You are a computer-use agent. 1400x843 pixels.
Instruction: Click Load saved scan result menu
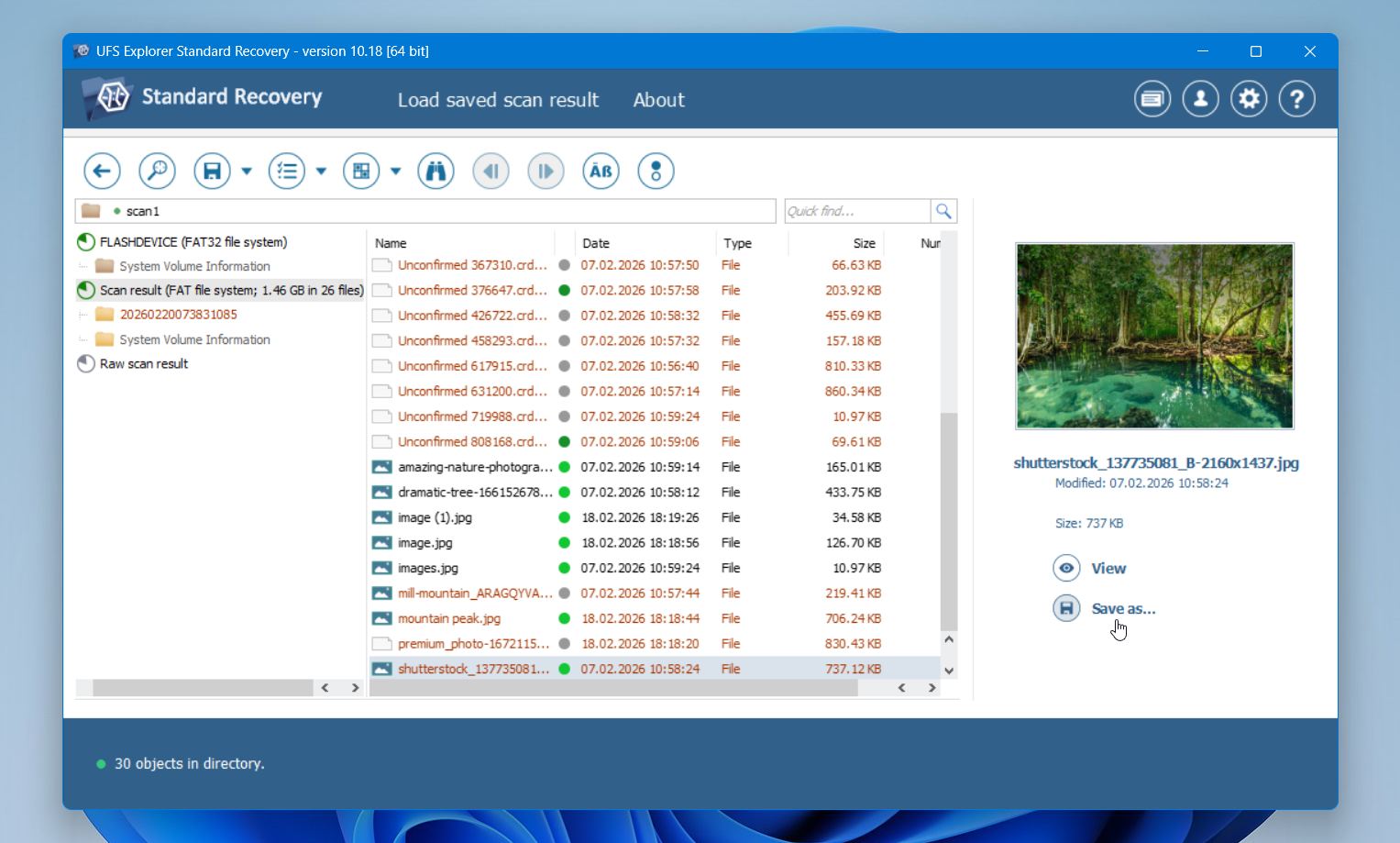[498, 100]
